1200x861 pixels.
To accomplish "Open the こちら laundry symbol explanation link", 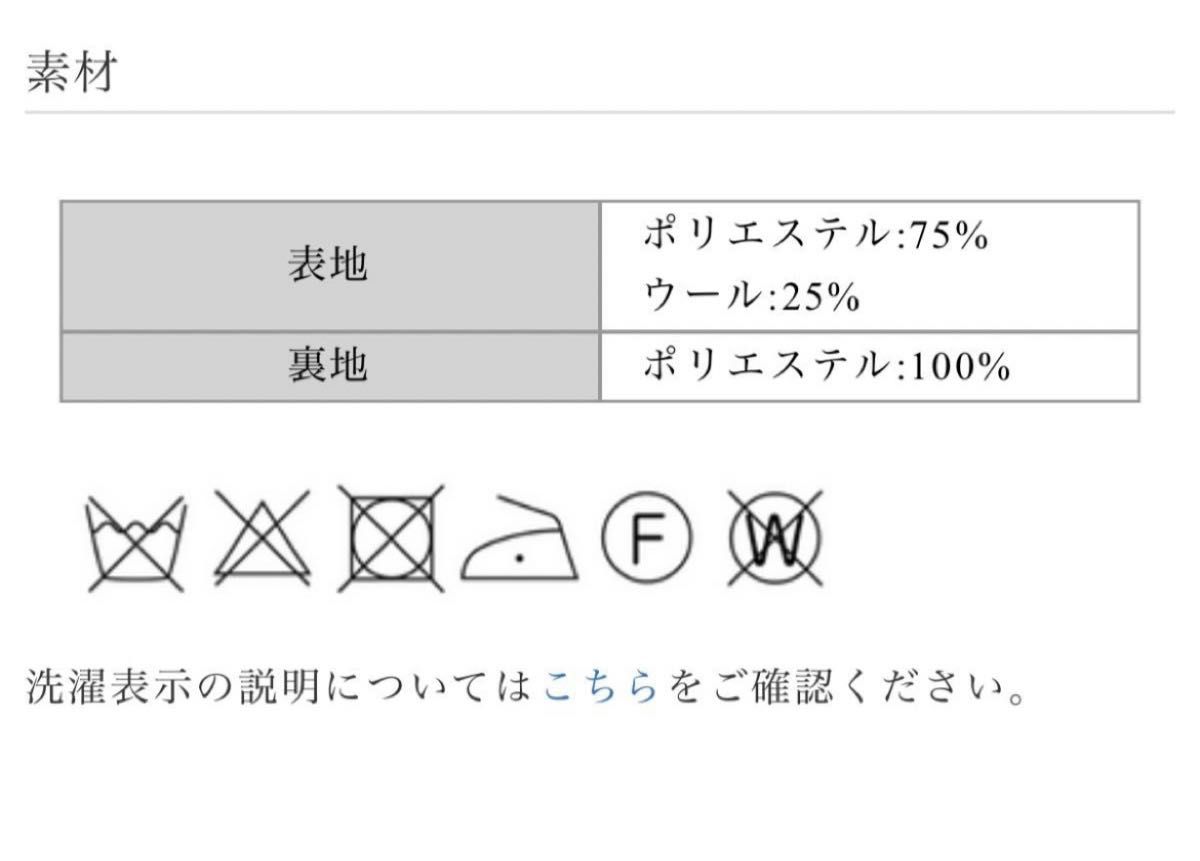I will click(x=602, y=689).
